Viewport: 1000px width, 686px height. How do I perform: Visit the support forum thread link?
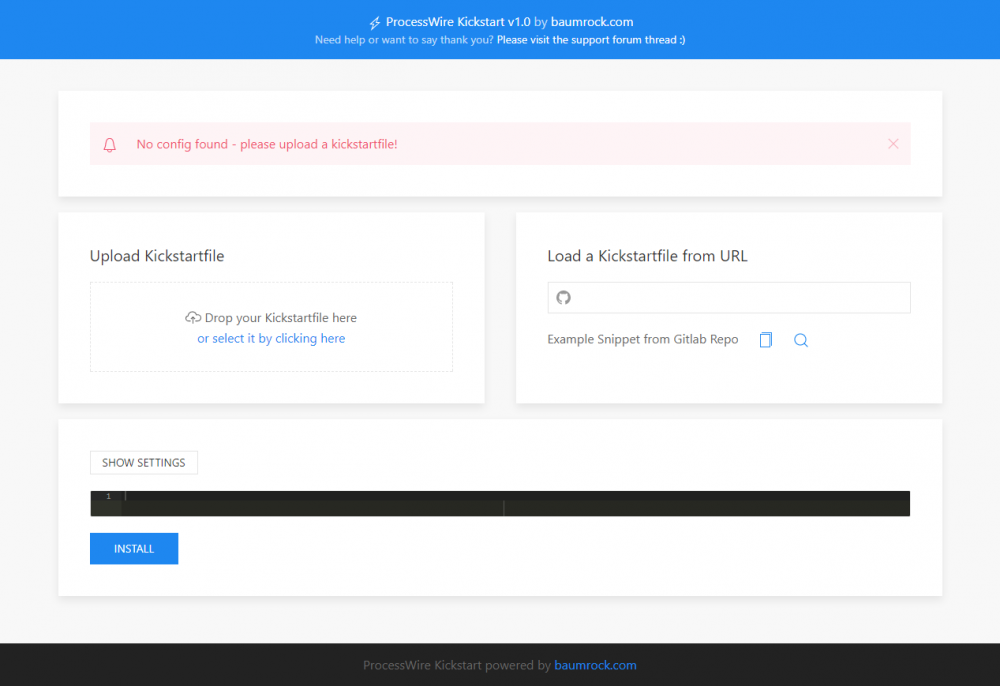[590, 39]
